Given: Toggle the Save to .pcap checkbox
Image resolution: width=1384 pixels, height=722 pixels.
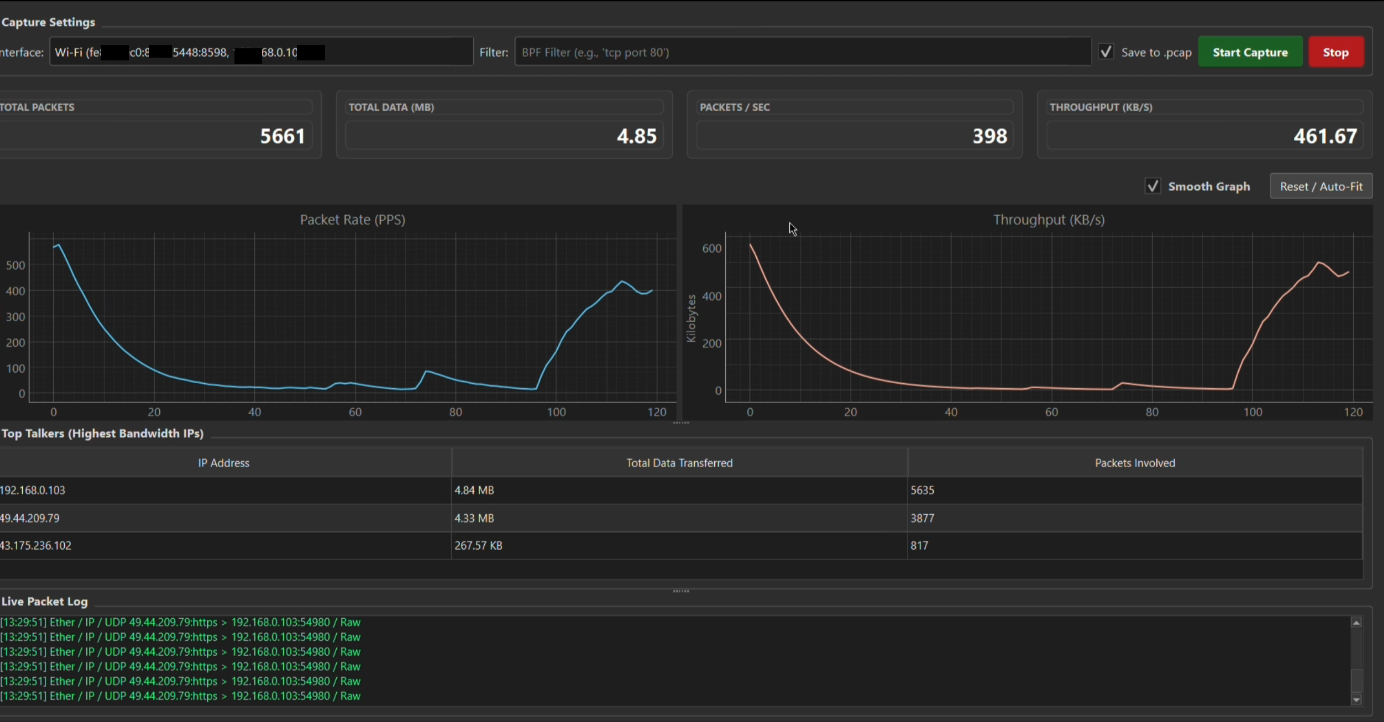Looking at the screenshot, I should (x=1106, y=52).
